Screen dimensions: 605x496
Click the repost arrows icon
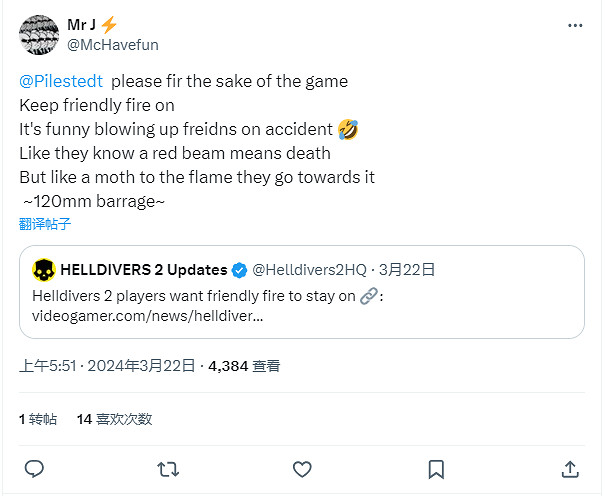[x=168, y=468]
